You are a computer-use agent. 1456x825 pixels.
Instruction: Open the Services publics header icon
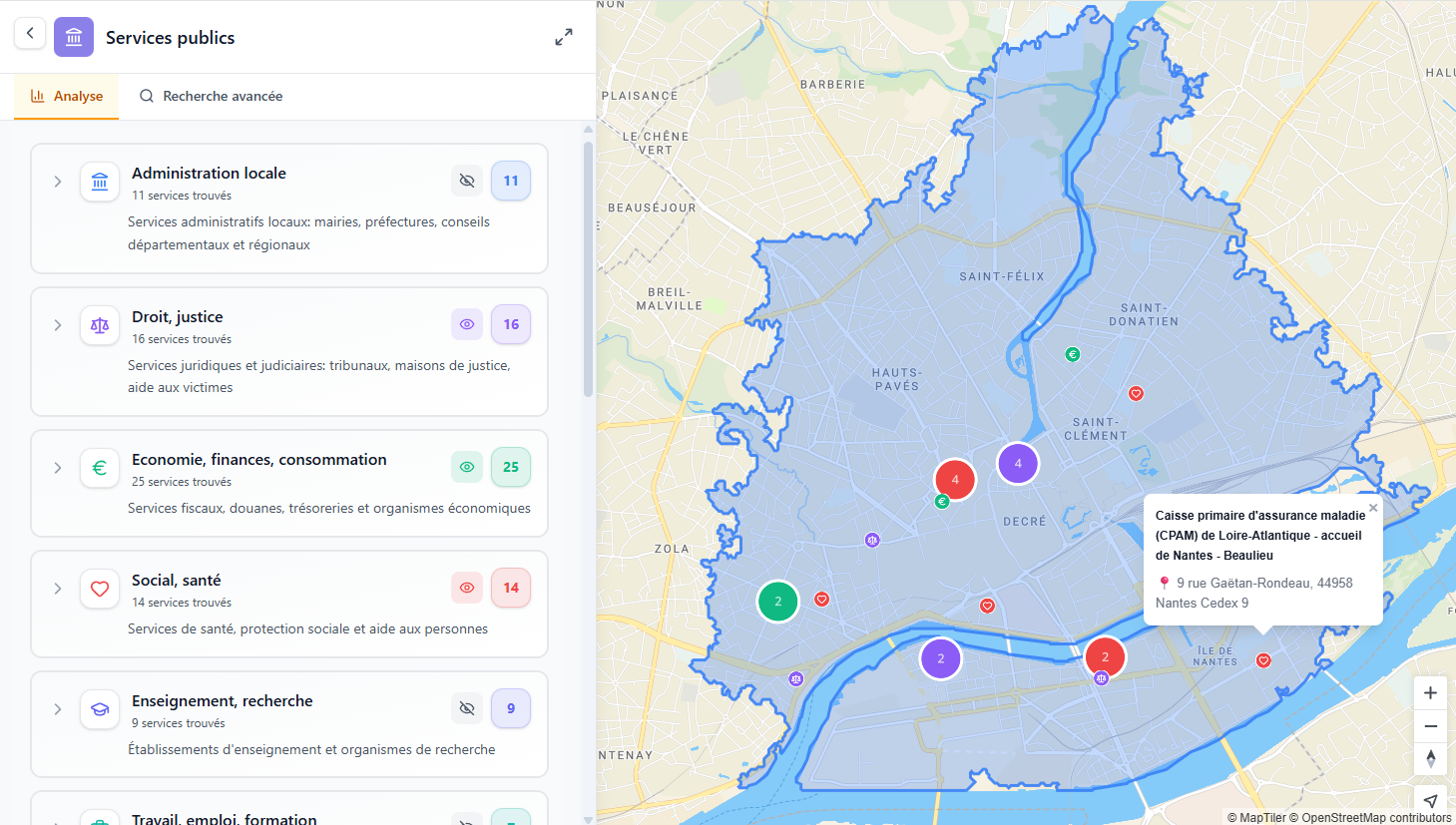73,36
